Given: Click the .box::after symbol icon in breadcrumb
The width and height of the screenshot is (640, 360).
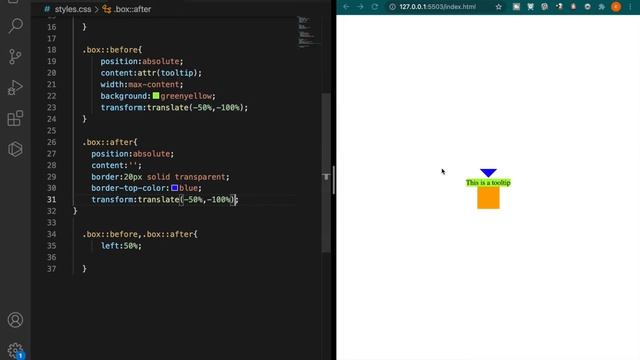Looking at the screenshot, I should click(107, 9).
